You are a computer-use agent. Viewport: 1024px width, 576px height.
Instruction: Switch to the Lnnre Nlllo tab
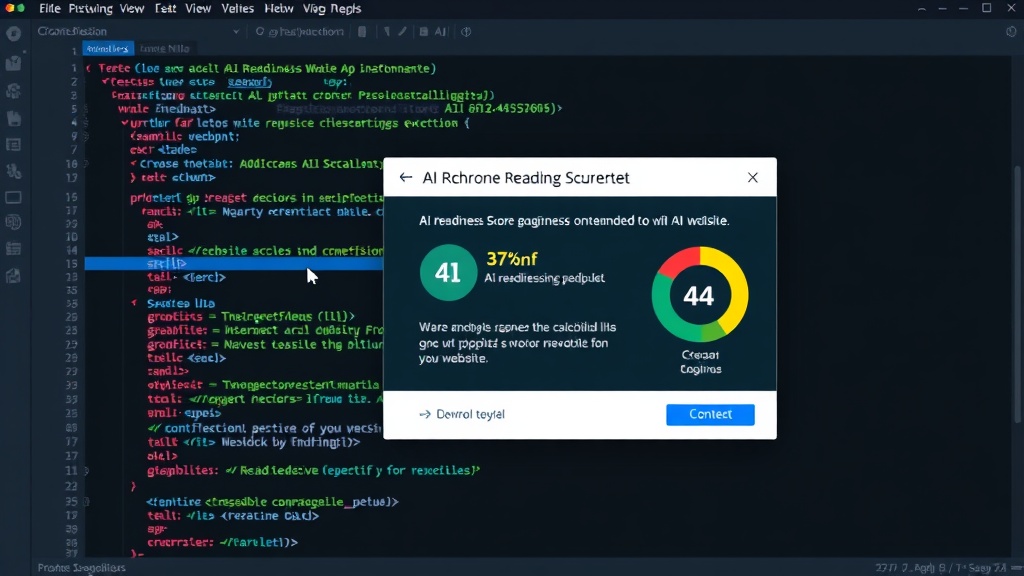(165, 48)
